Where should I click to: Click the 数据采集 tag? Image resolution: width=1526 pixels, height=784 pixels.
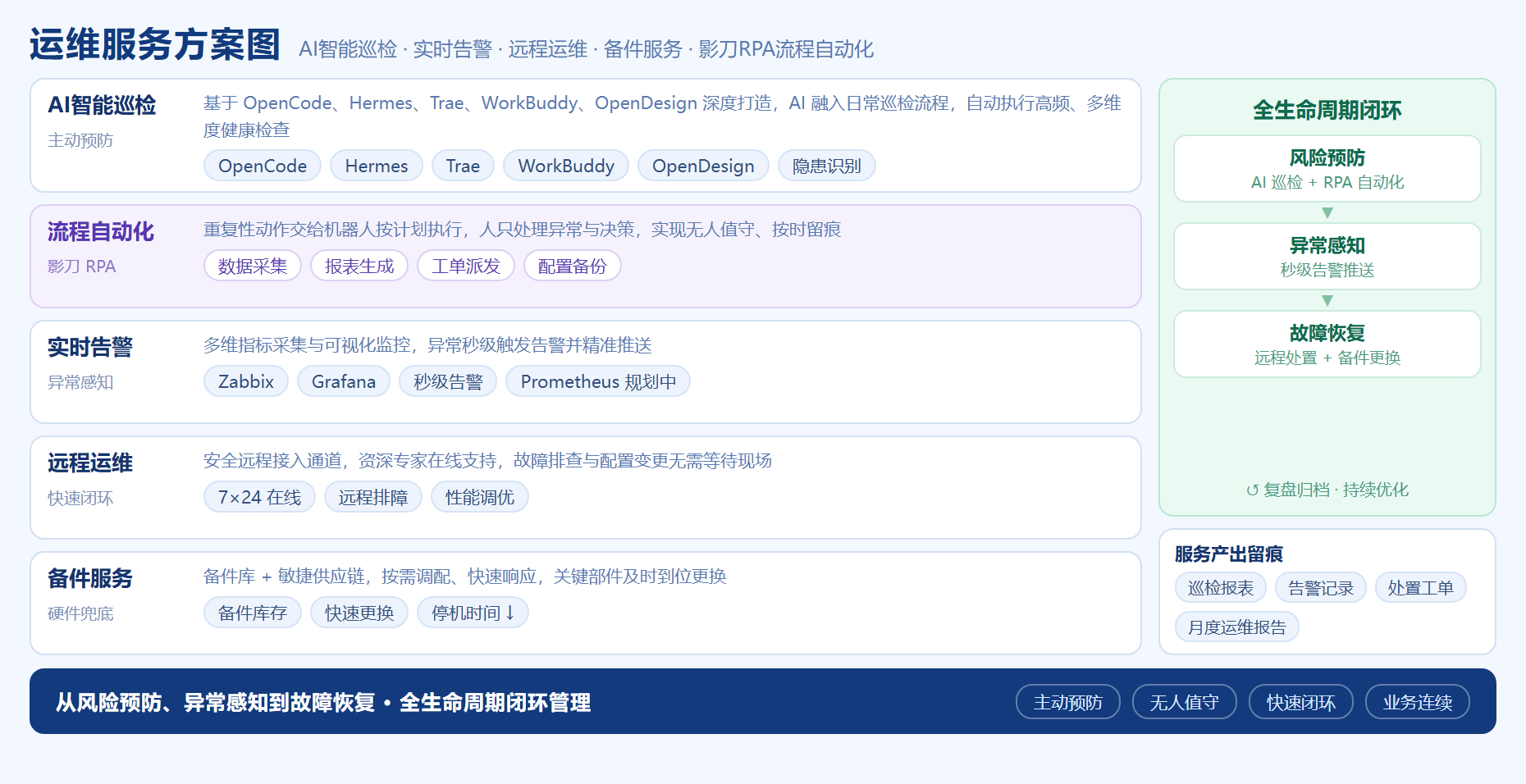tap(253, 266)
